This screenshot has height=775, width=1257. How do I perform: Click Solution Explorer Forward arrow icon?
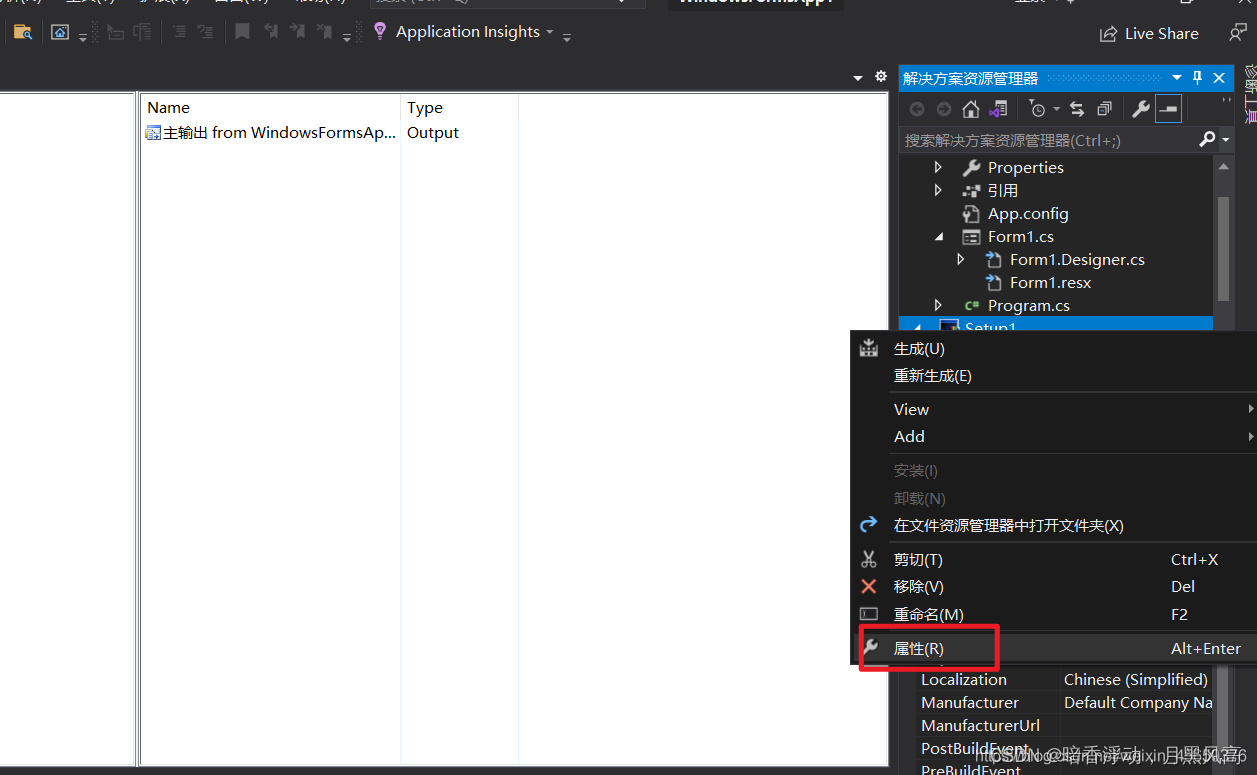point(944,109)
